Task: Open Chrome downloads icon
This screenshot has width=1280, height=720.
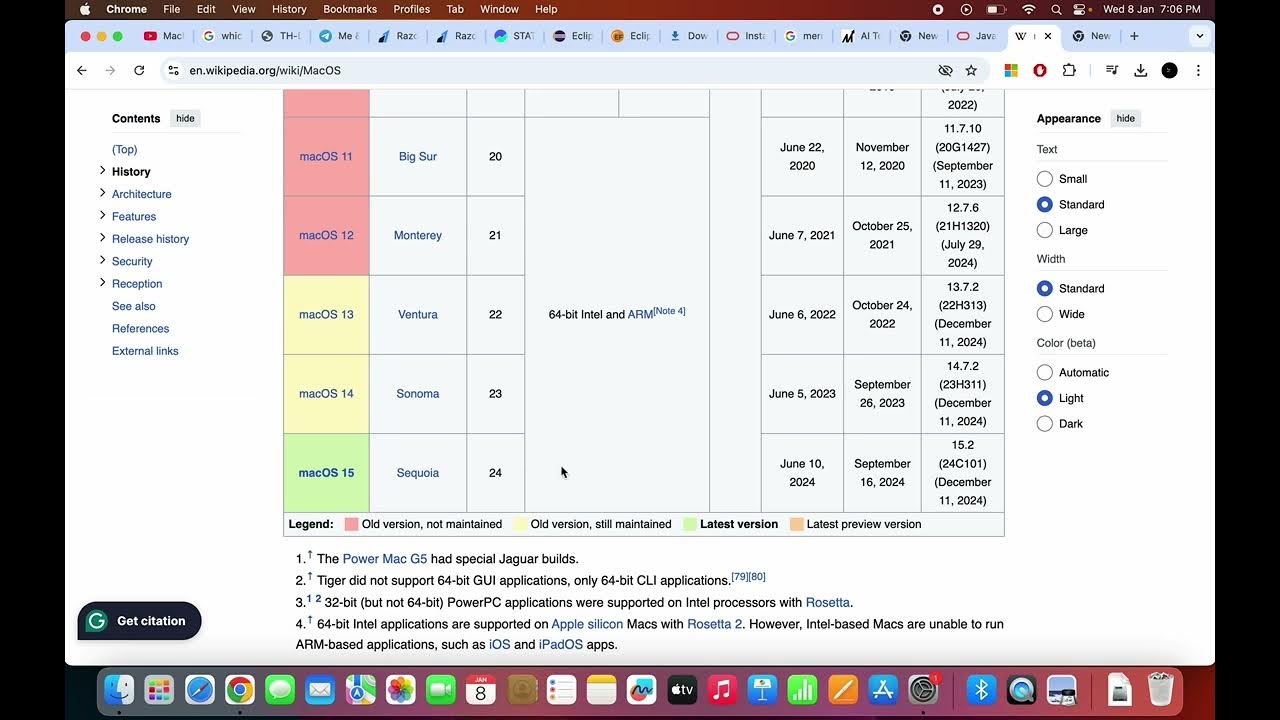Action: coord(1140,70)
